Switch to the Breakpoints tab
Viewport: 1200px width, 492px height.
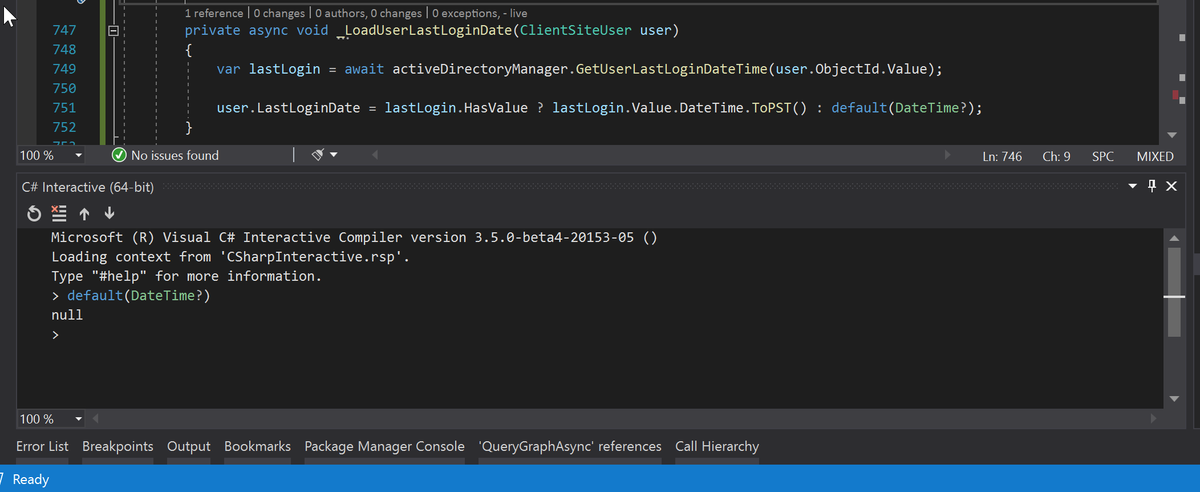click(x=118, y=446)
